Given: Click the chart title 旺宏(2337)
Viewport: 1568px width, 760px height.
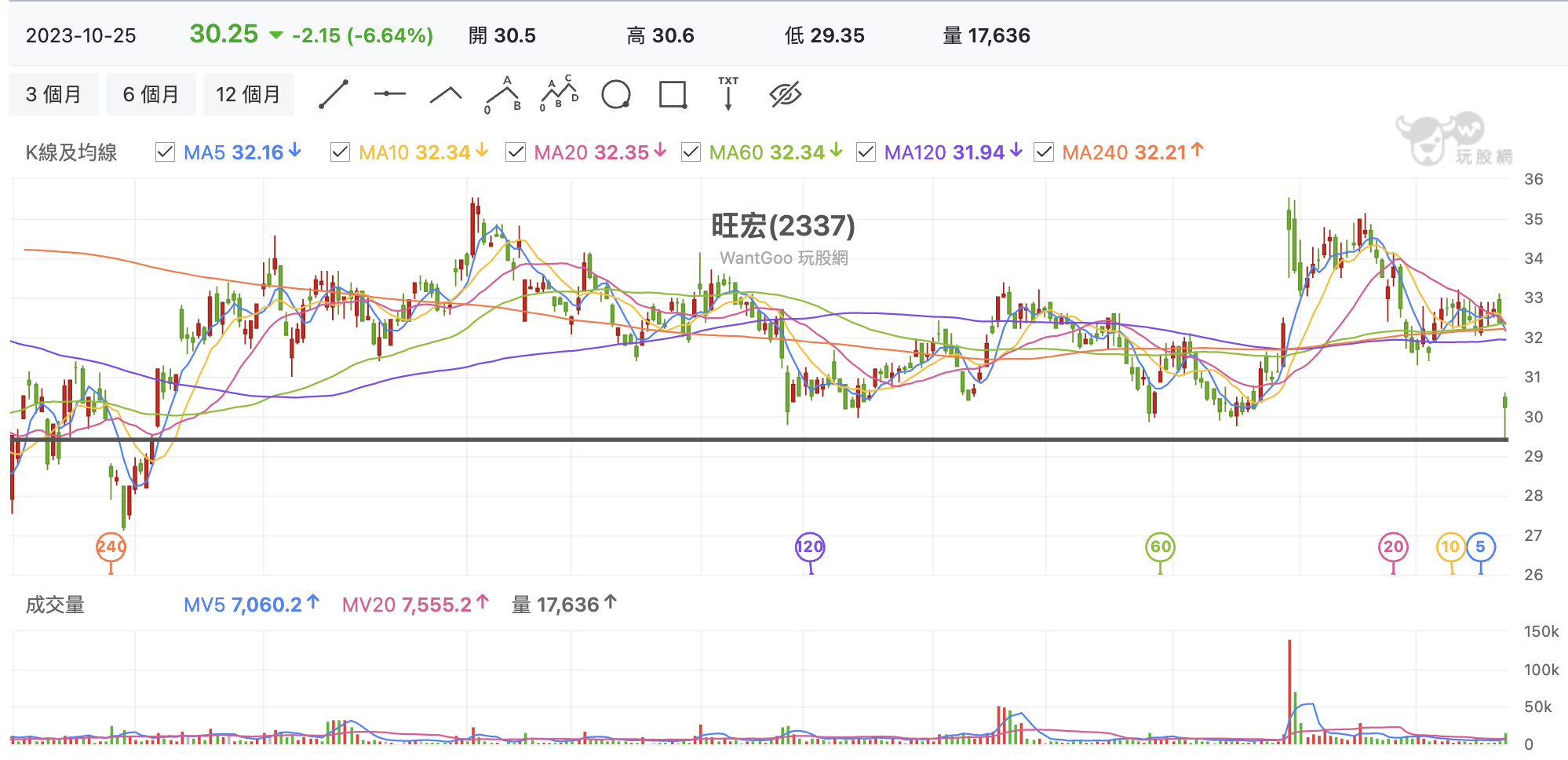Looking at the screenshot, I should click(783, 226).
